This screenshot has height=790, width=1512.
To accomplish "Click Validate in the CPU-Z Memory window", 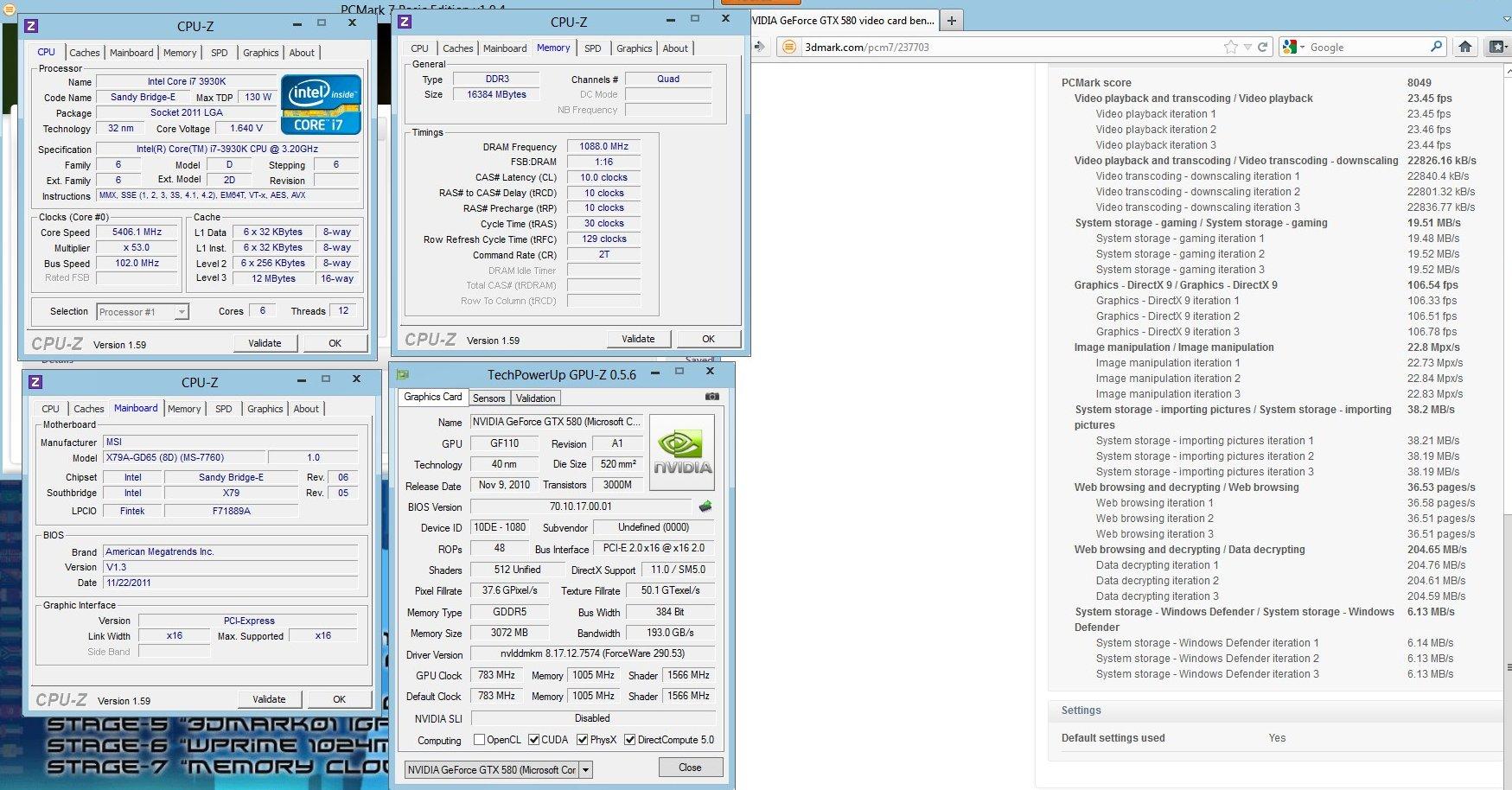I will [638, 339].
